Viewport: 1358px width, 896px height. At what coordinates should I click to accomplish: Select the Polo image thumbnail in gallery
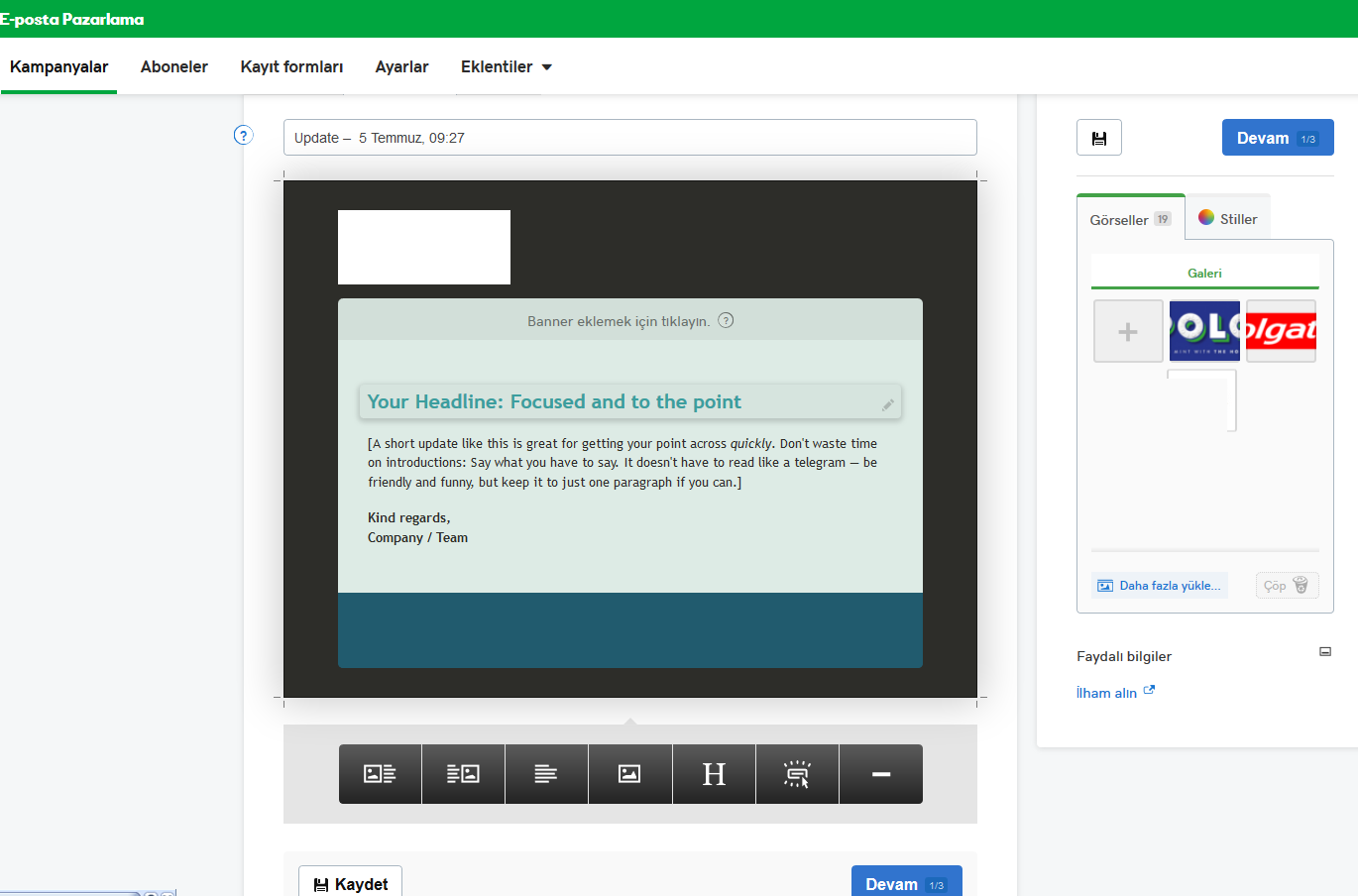pyautogui.click(x=1204, y=331)
